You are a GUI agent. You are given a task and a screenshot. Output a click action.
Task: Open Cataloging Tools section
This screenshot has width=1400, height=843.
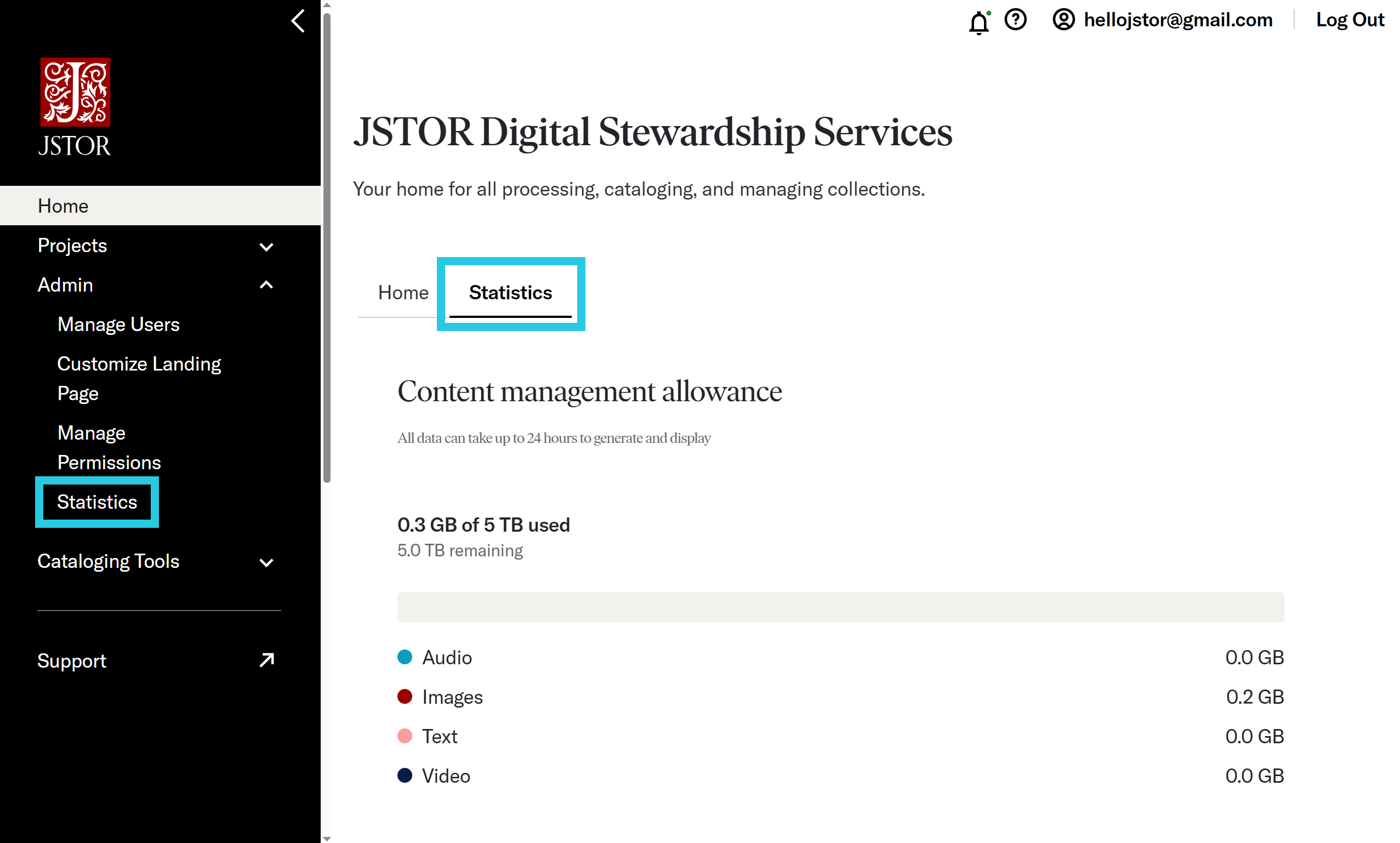click(x=109, y=561)
